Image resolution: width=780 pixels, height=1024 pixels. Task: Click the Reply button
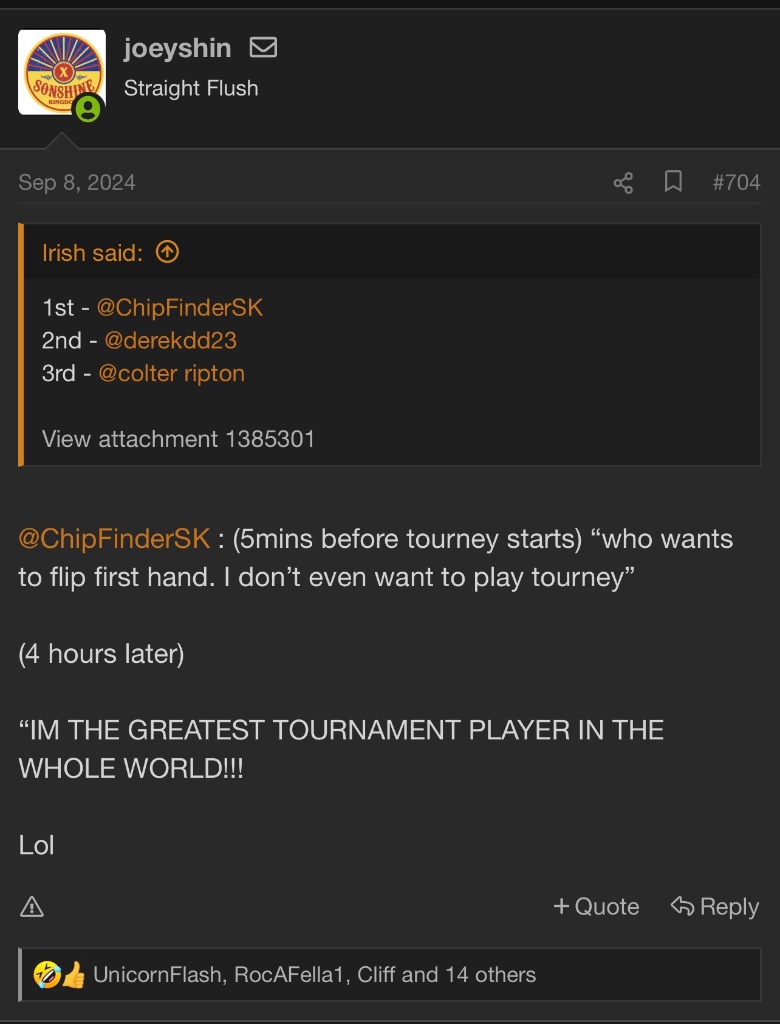click(715, 906)
